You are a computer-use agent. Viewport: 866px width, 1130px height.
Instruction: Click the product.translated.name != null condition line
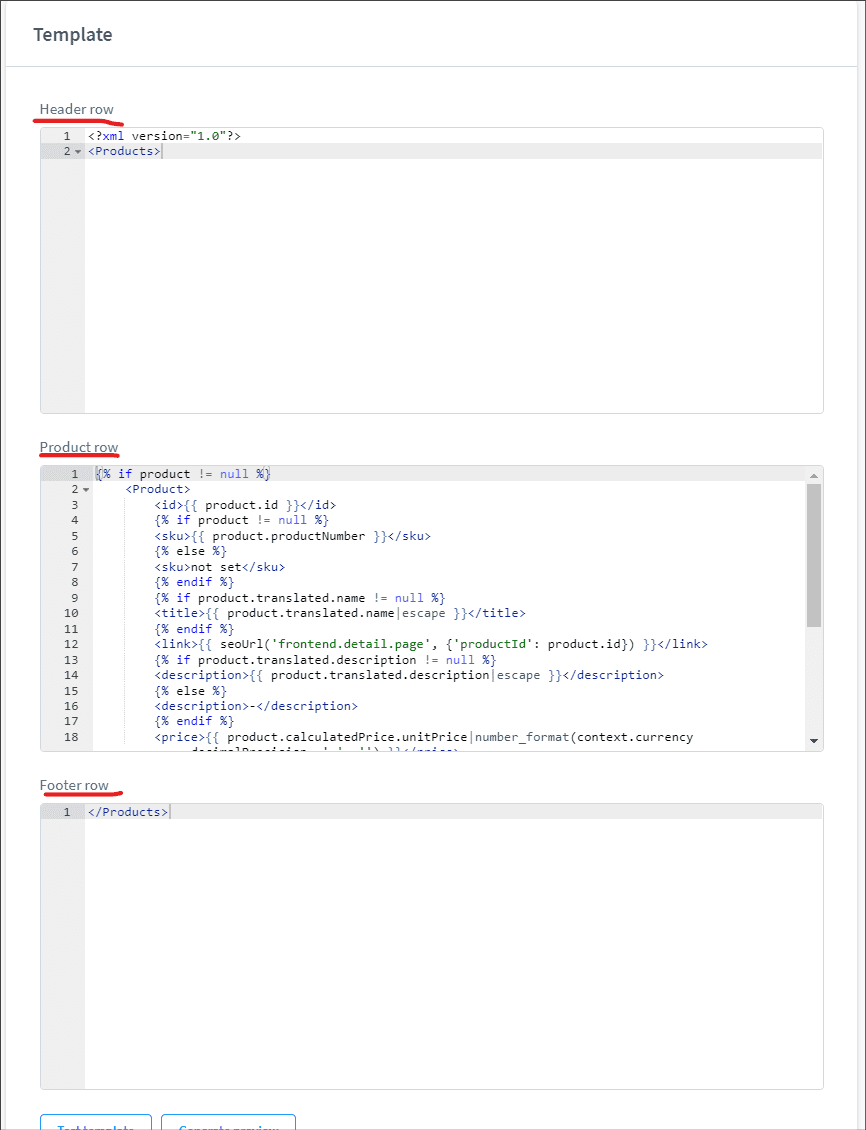300,598
